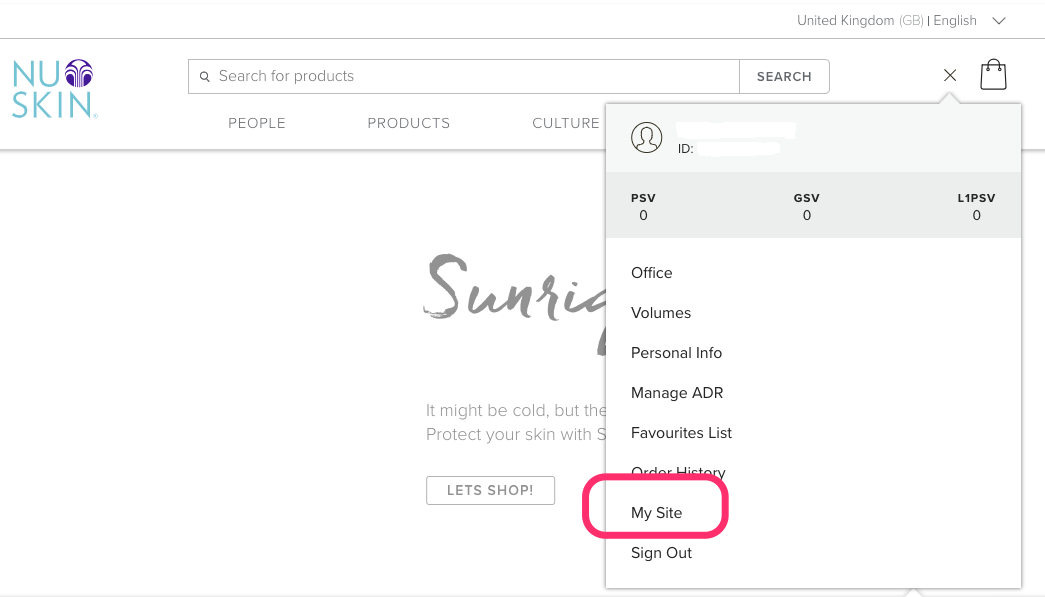Click the Nu Skin logo
The width and height of the screenshot is (1045, 597).
(54, 89)
